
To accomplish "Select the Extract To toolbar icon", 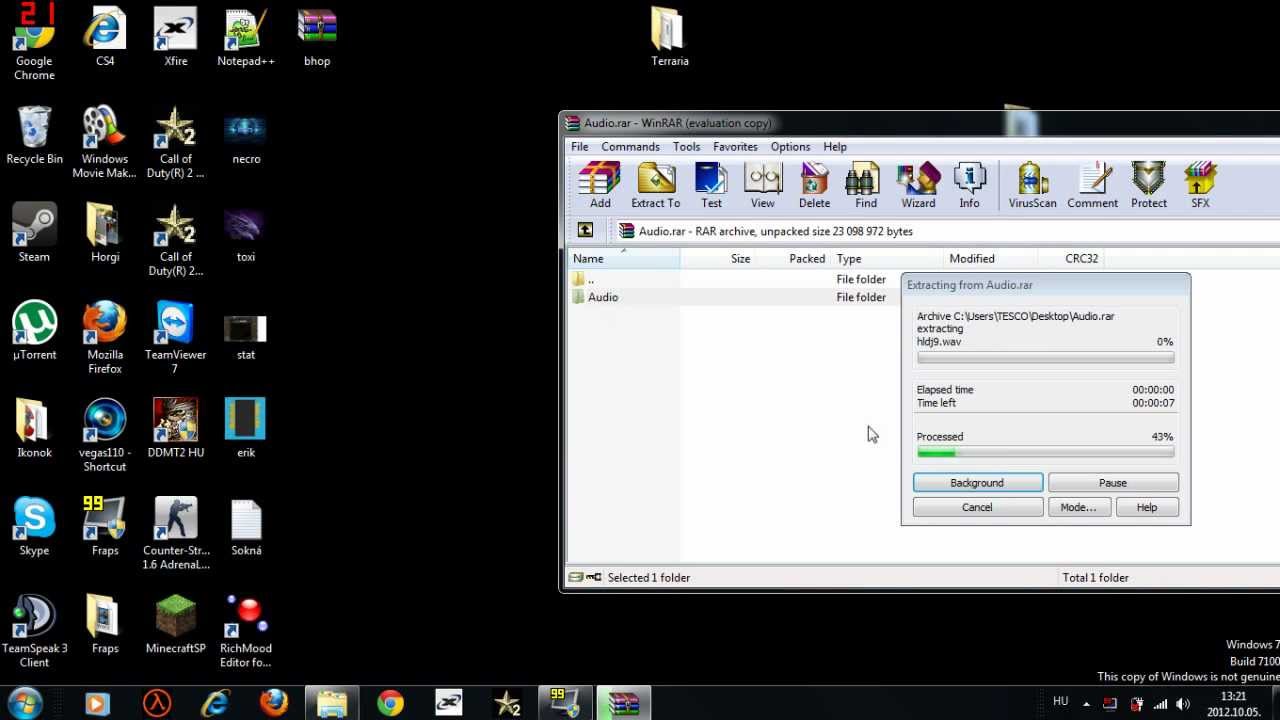I will point(655,186).
